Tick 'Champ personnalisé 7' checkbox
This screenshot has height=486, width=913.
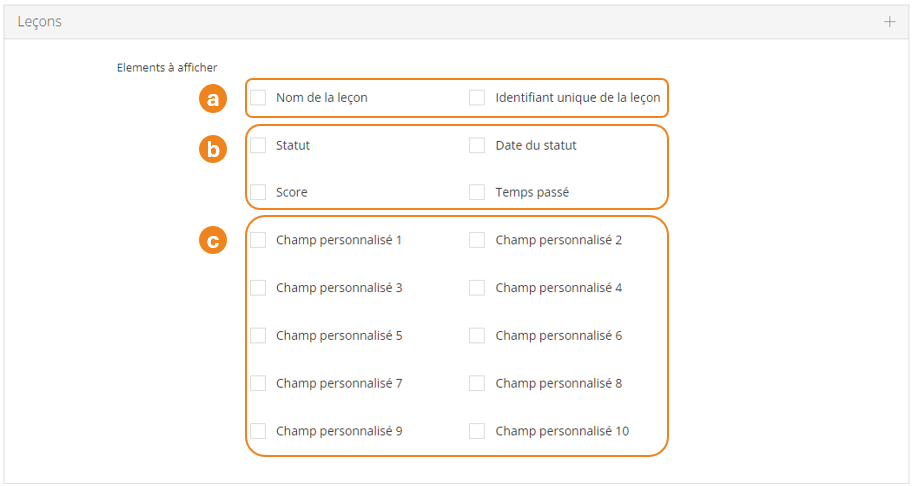pos(258,383)
